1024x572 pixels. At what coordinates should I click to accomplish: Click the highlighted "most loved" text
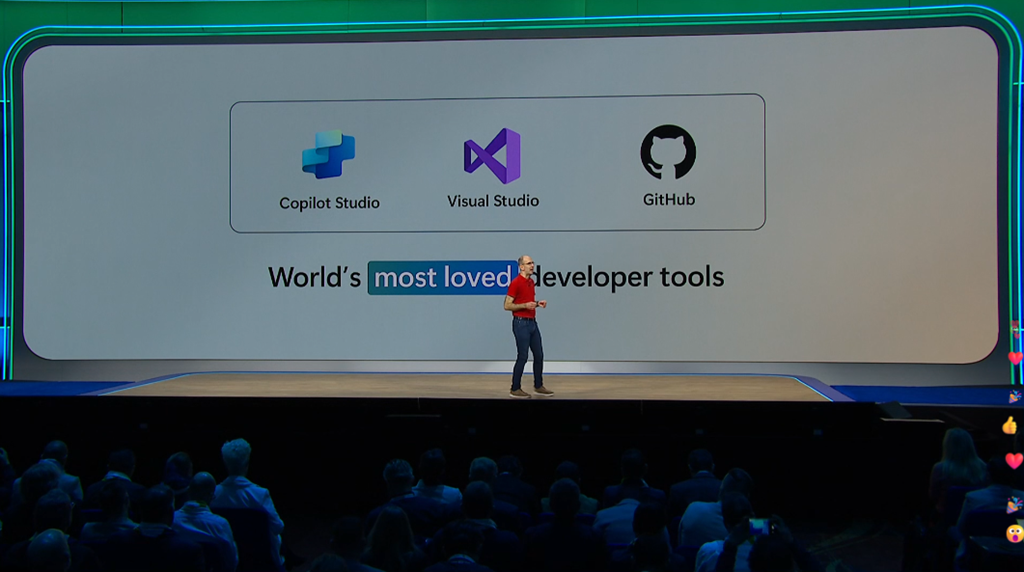coord(442,278)
